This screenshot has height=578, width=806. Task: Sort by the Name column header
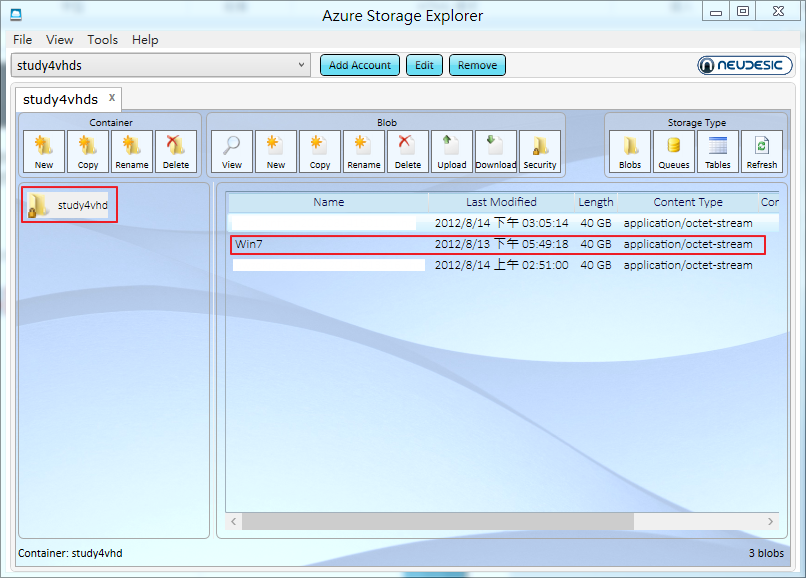coord(328,202)
